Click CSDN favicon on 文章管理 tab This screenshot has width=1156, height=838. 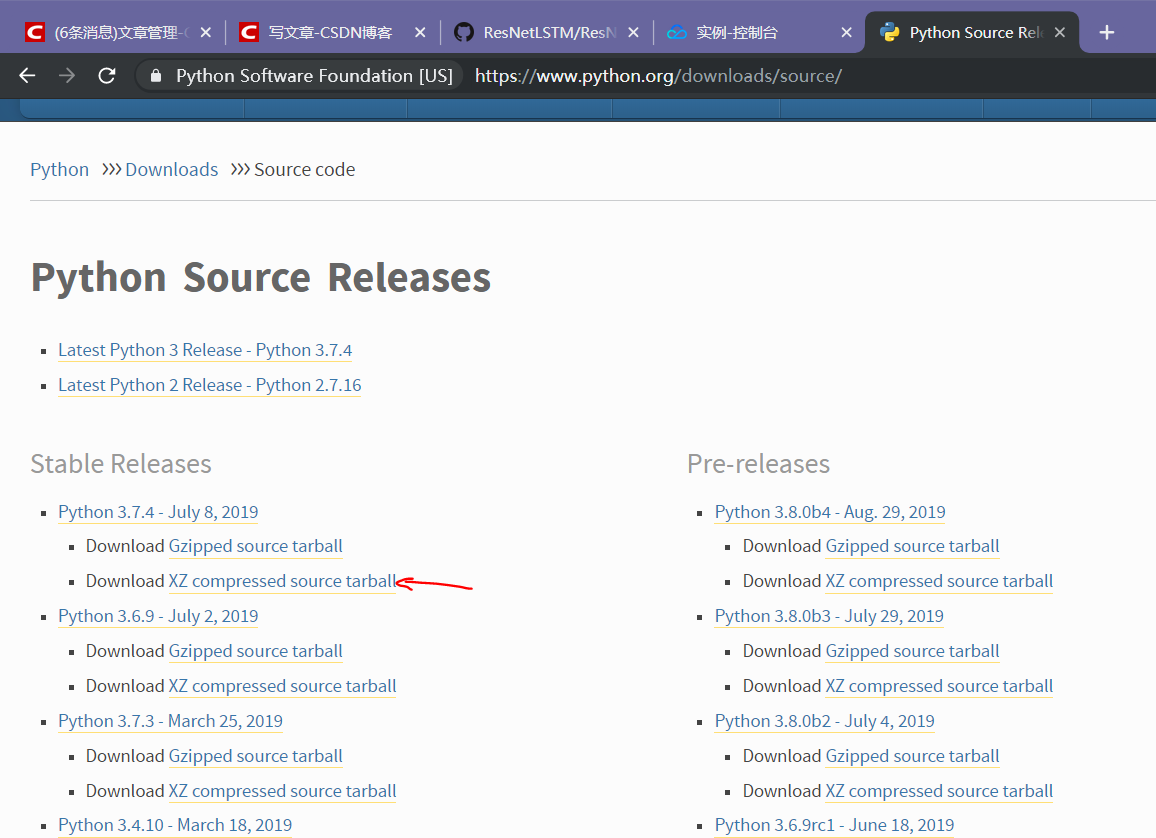pos(35,32)
